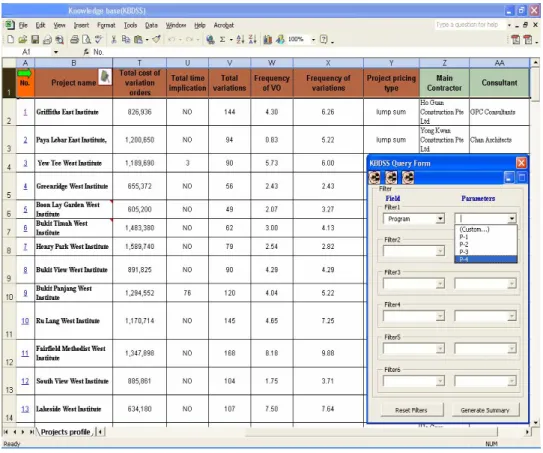Open the Chart Wizard icon
This screenshot has width=543, height=453.
pyautogui.click(x=267, y=39)
